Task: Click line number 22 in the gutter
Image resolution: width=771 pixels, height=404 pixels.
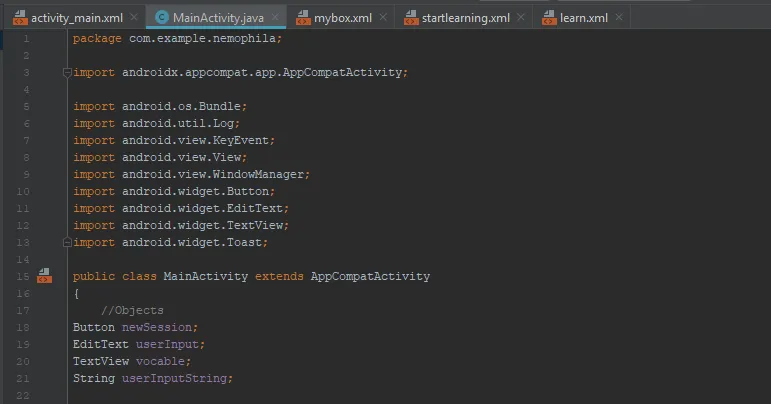Action: 24,395
